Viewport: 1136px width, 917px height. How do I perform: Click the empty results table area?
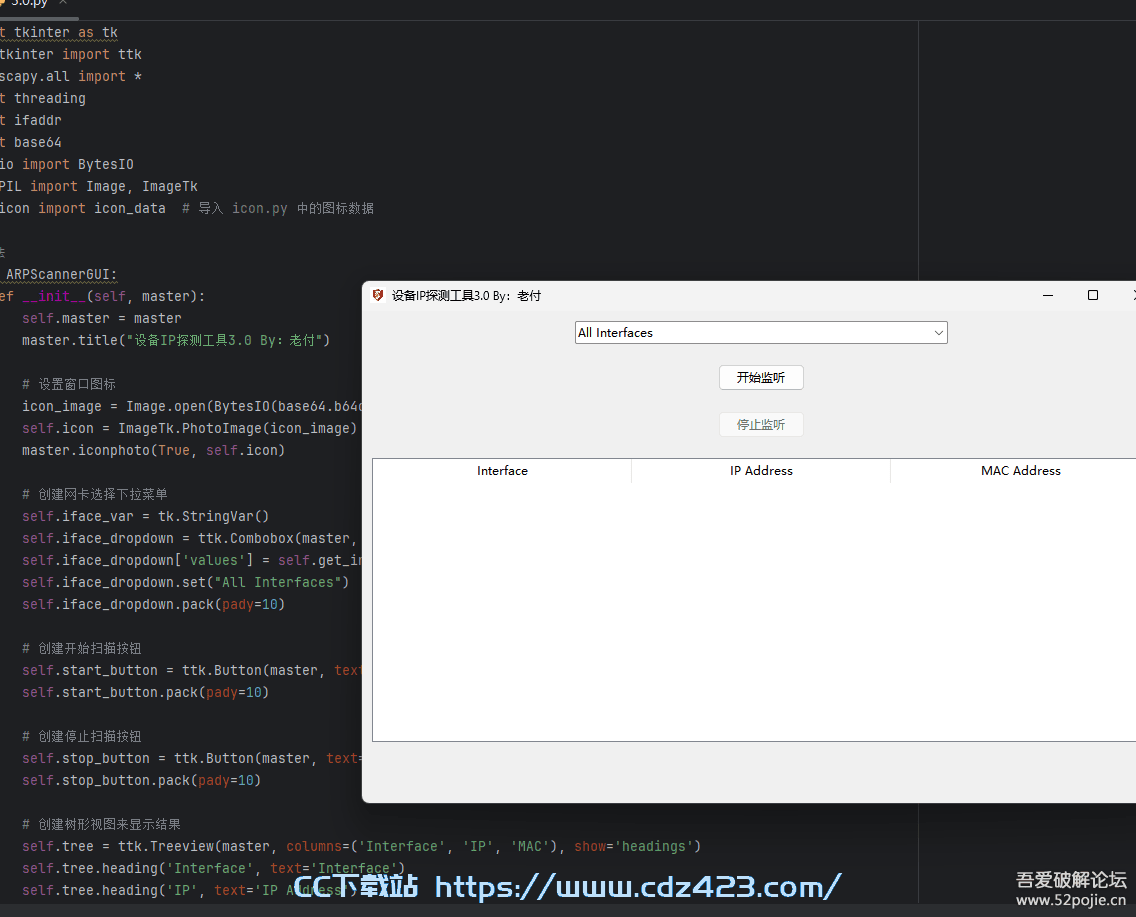(753, 611)
